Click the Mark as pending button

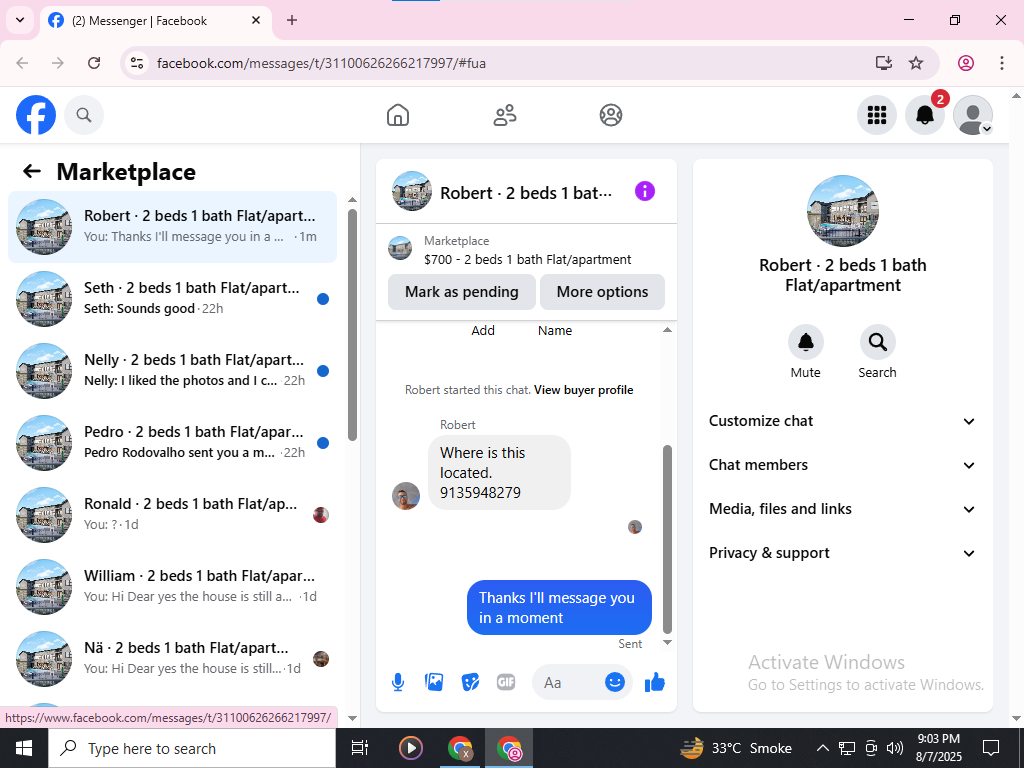(462, 292)
